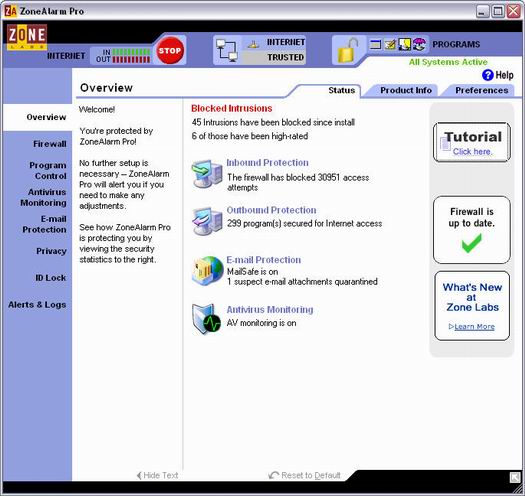Click the Antivirus Monitoring heading link
Screen dimensions: 525x496
tap(270, 309)
